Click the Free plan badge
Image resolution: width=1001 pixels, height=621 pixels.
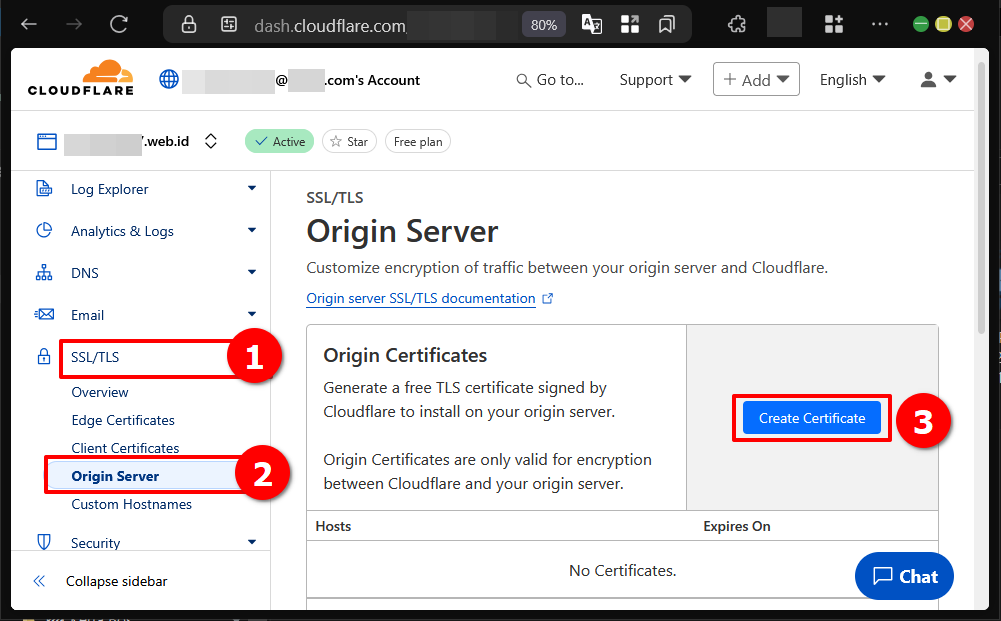418,142
